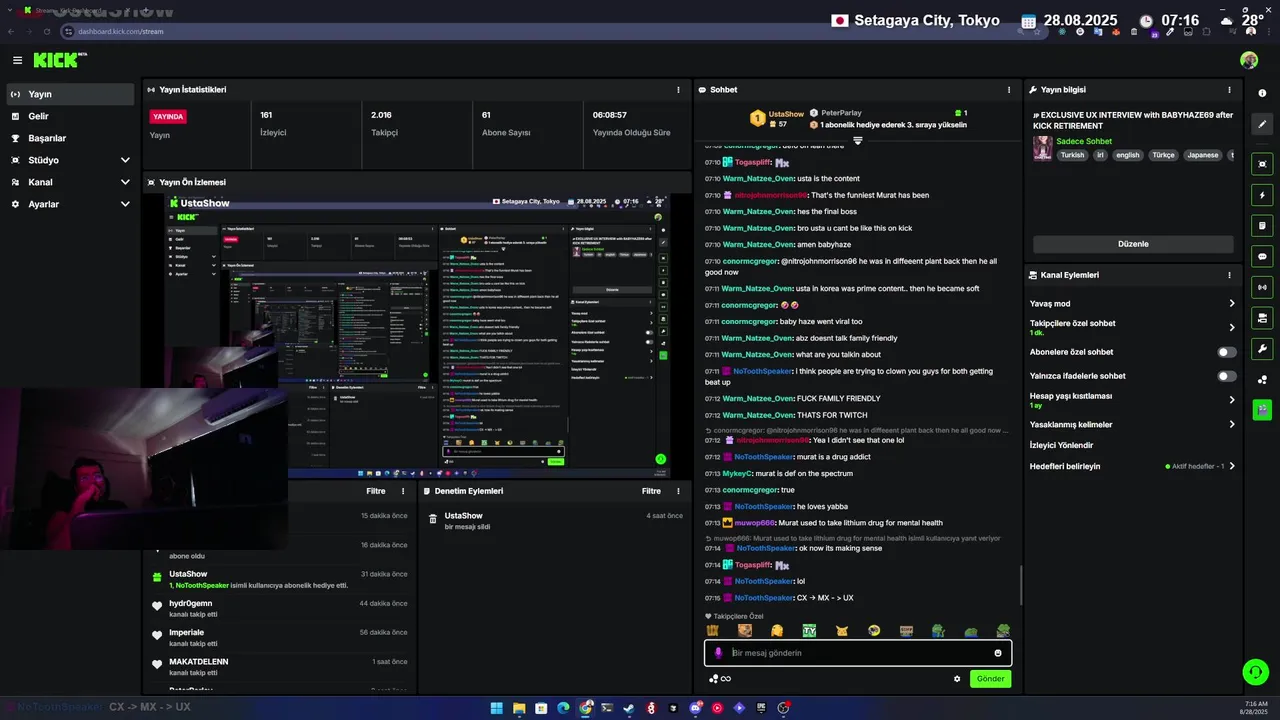
Task: Click the chat scrollbar thumb
Action: tap(1020, 585)
